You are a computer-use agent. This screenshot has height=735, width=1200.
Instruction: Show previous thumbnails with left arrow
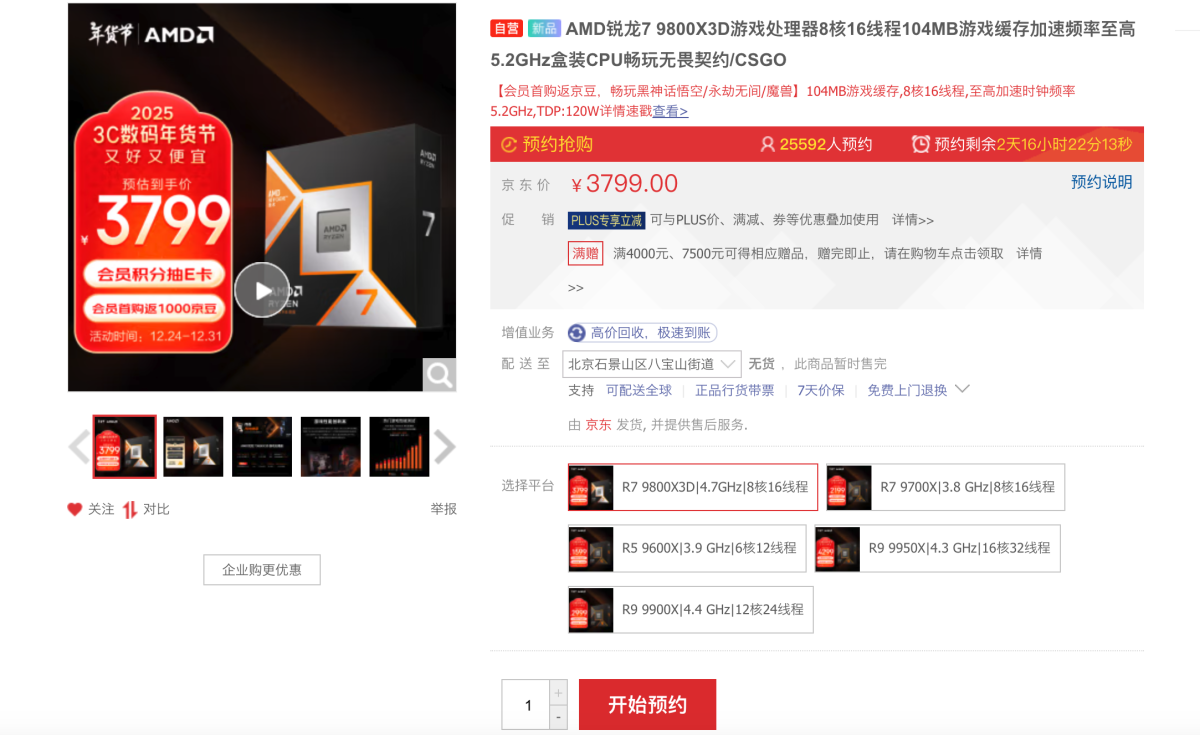coord(79,447)
